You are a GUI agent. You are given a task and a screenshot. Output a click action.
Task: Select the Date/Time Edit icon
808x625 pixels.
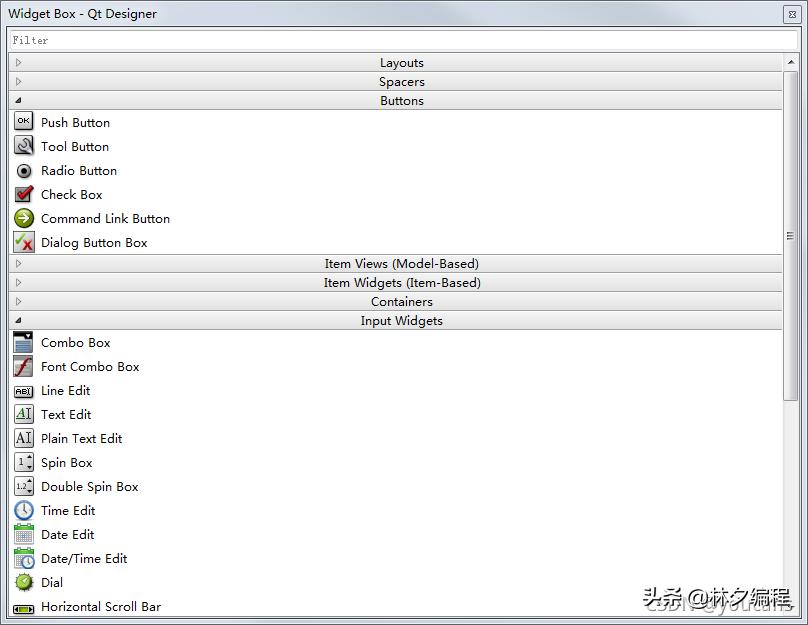pos(24,559)
